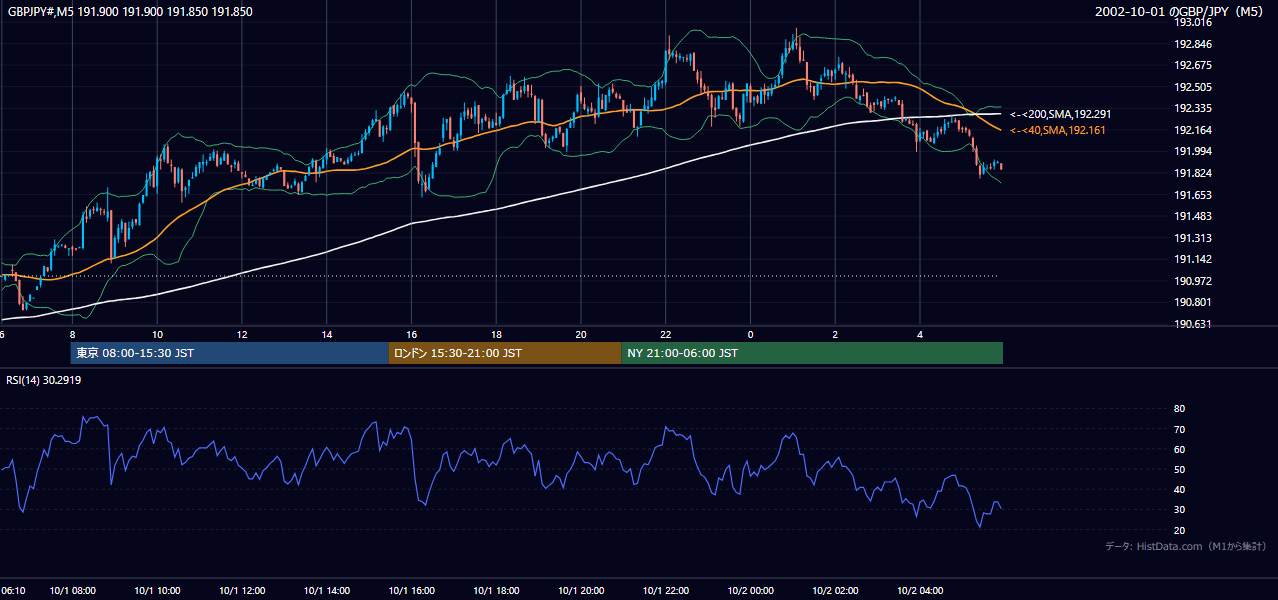Click price axis value 193.016
The width and height of the screenshot is (1278, 600).
(1193, 22)
